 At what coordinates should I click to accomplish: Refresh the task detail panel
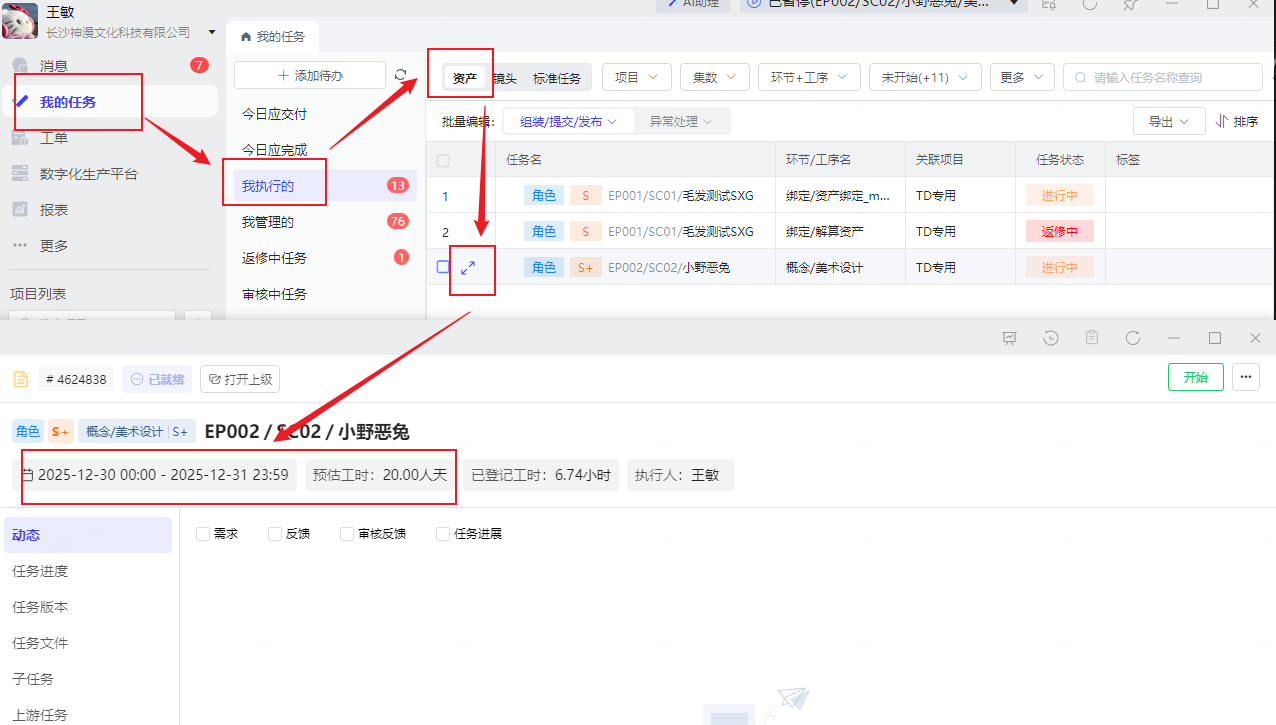point(1132,338)
